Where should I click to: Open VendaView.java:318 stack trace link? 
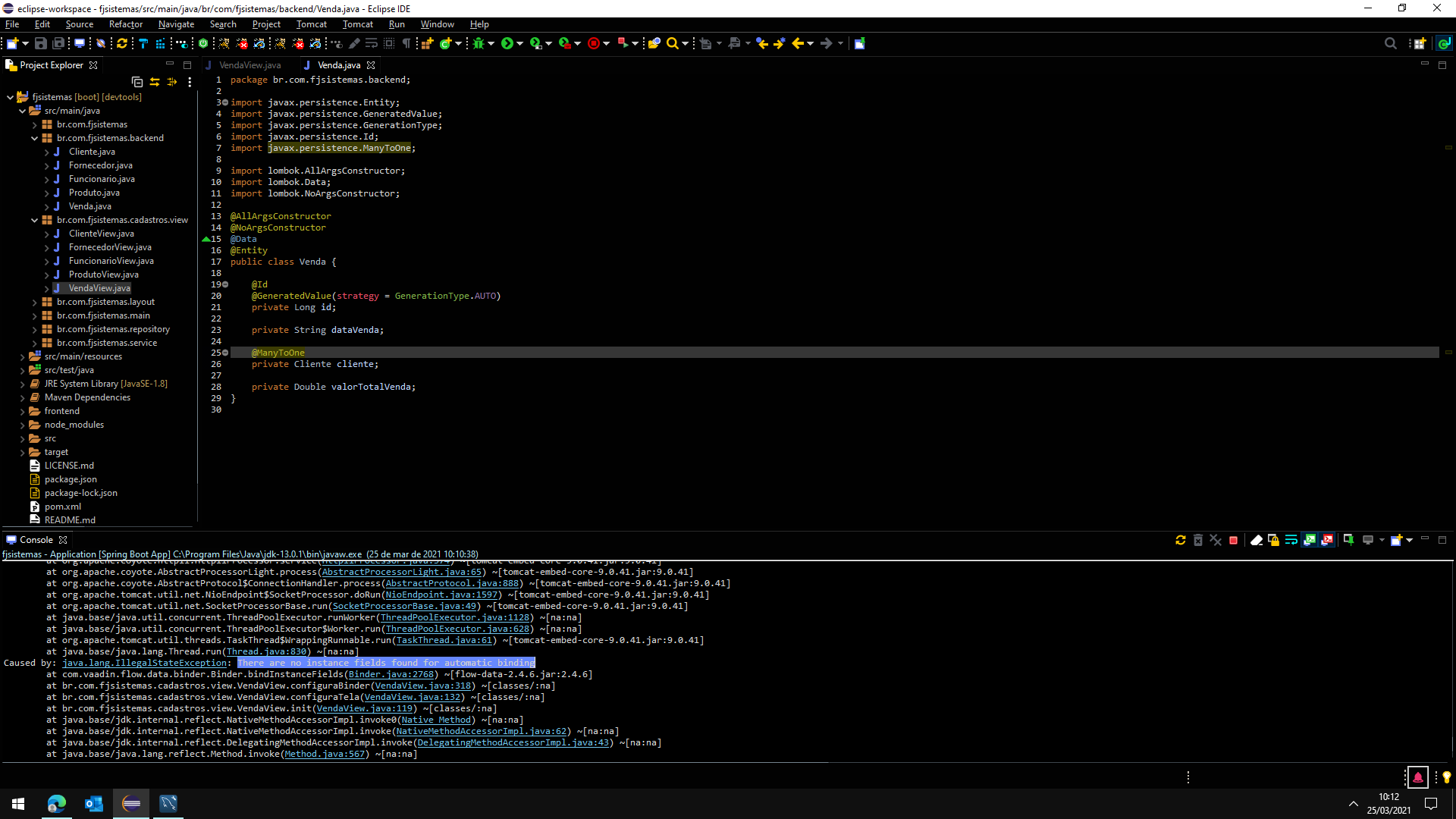pyautogui.click(x=423, y=686)
